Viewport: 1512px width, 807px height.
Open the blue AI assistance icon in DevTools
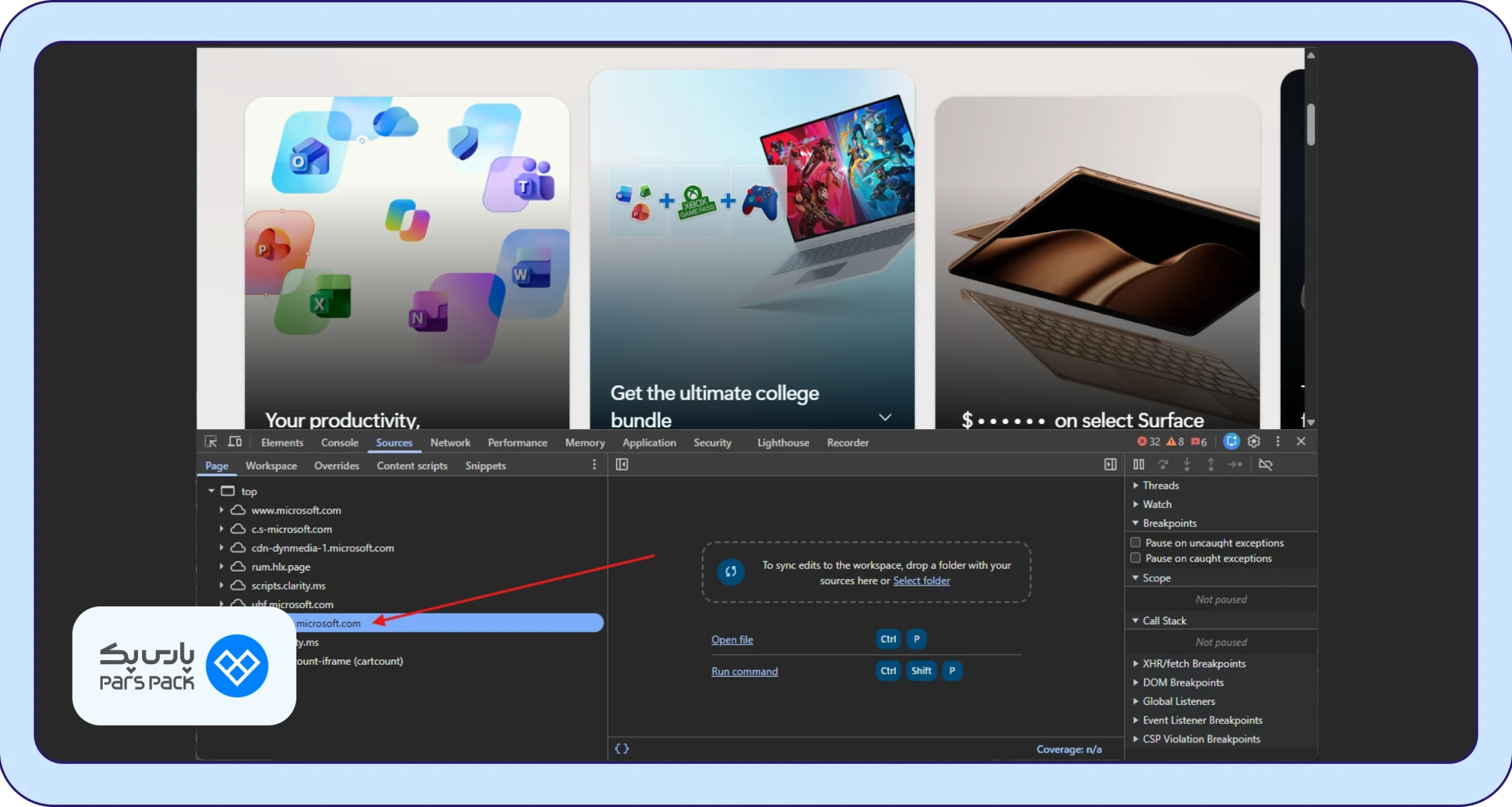pyautogui.click(x=1231, y=441)
